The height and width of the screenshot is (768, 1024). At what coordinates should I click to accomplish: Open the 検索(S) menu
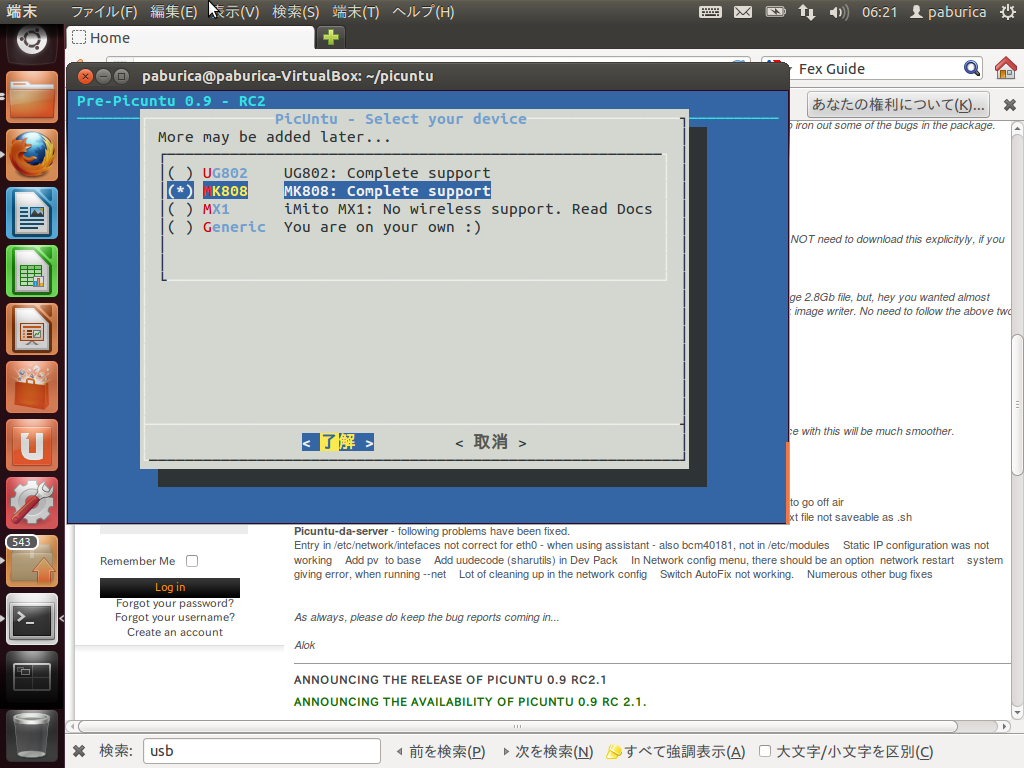pos(295,12)
